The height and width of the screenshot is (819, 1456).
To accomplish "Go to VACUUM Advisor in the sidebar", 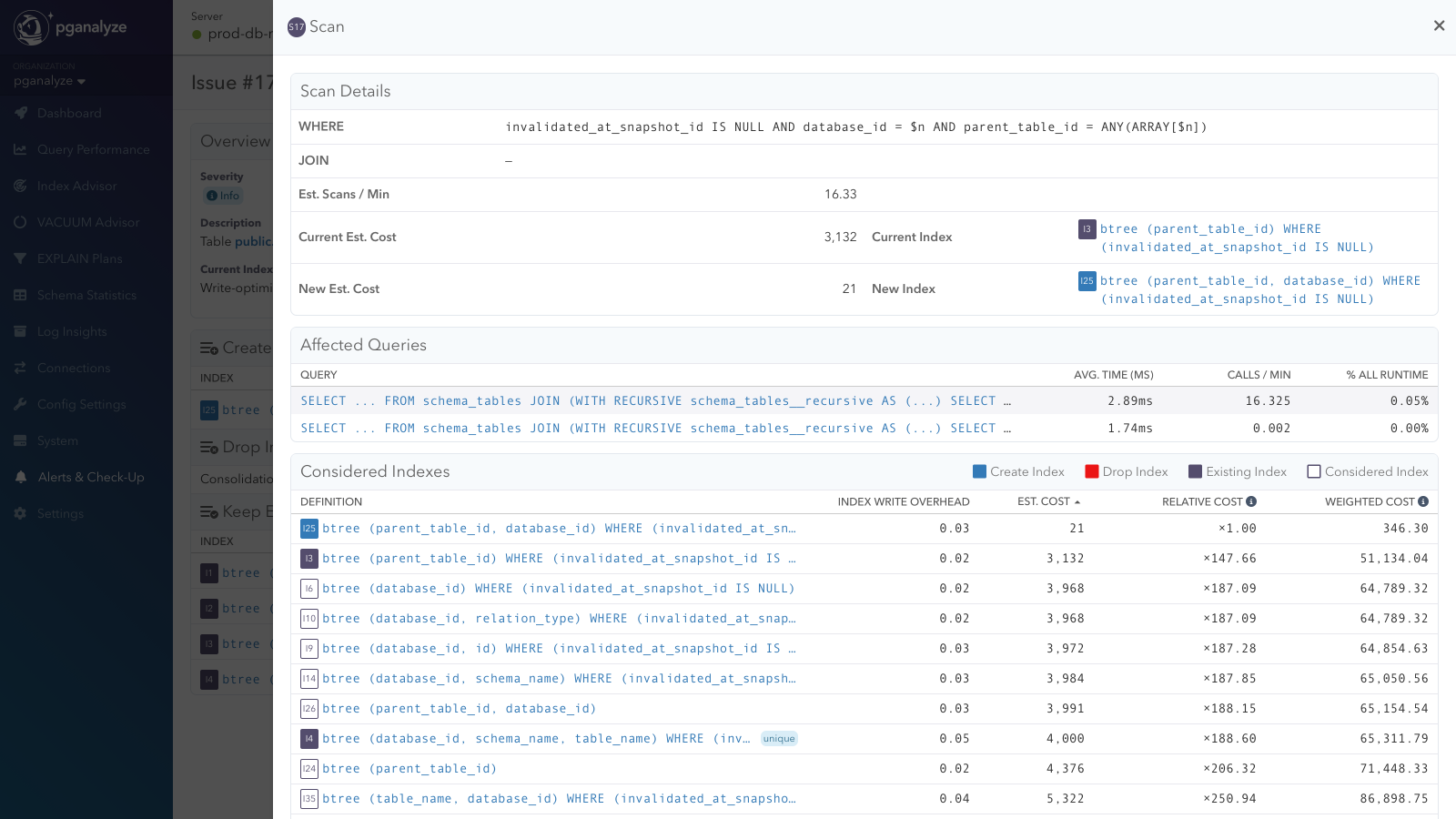I will click(88, 222).
